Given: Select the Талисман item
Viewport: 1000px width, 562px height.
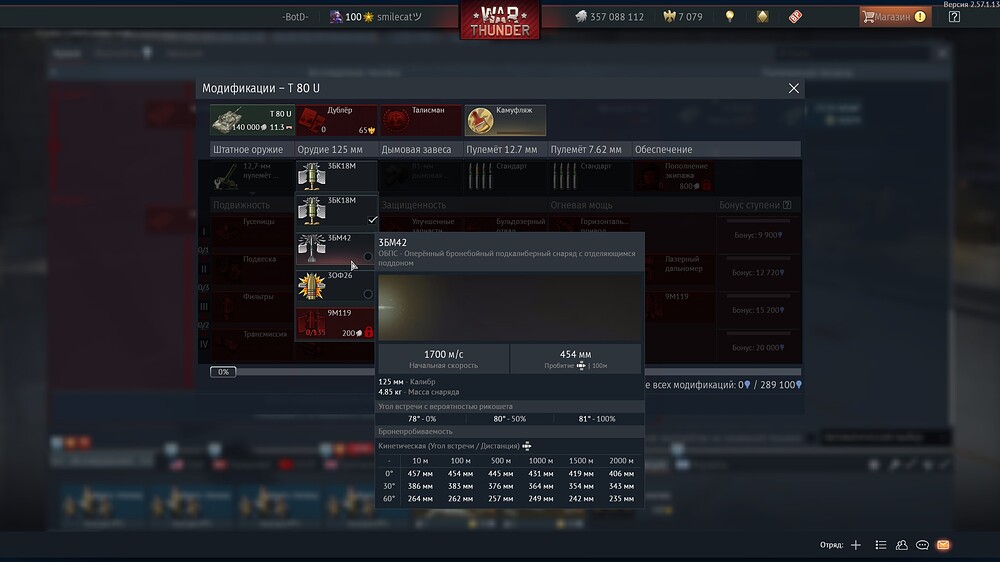Looking at the screenshot, I should pos(421,121).
